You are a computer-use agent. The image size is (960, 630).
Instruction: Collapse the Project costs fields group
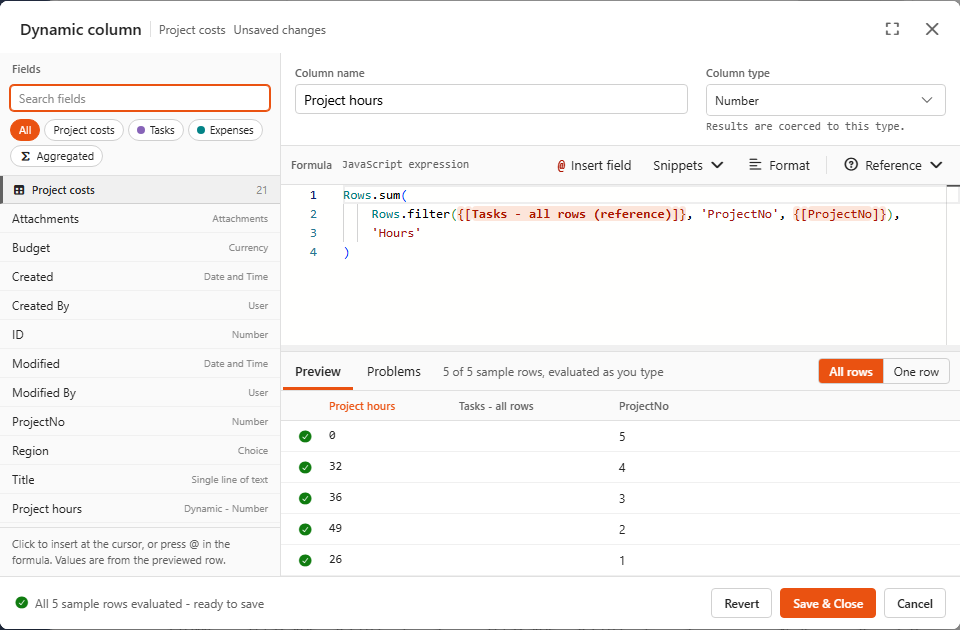click(x=140, y=190)
